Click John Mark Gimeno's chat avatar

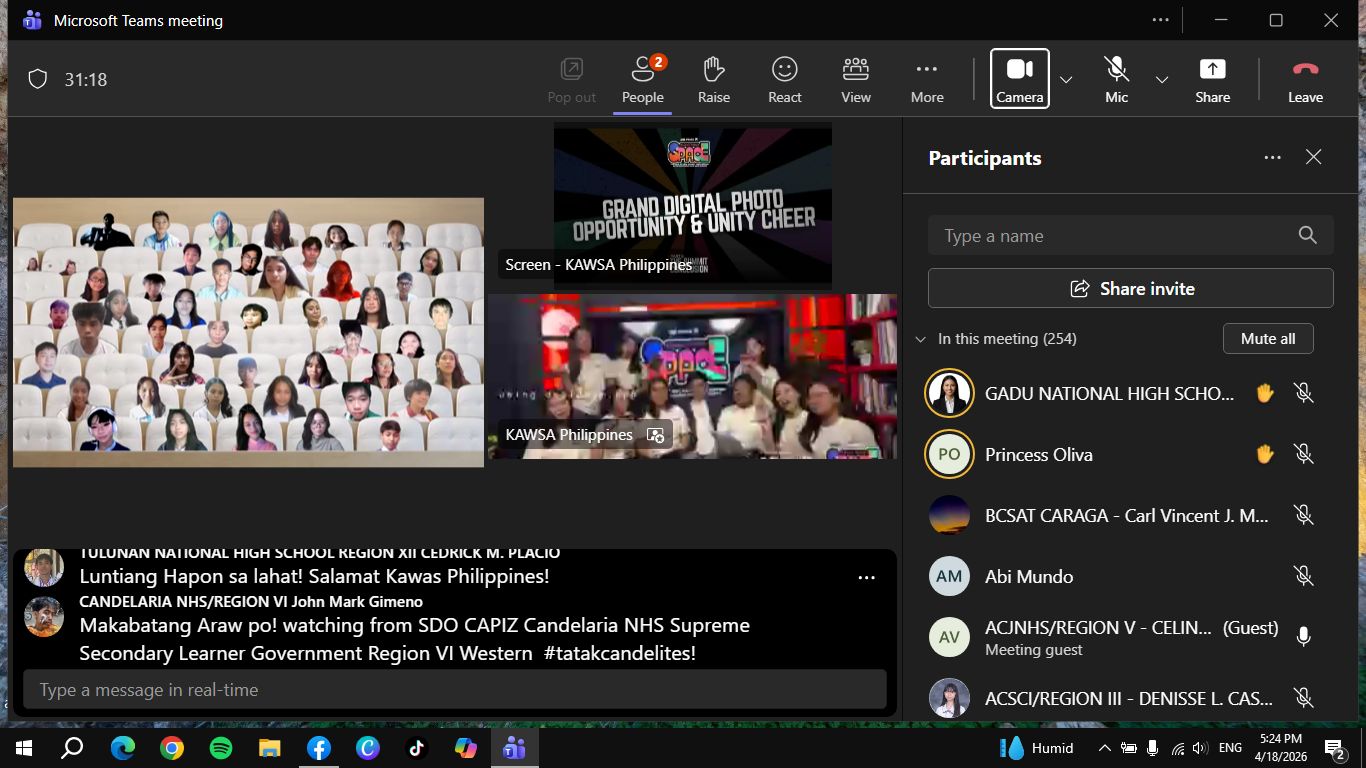44,617
